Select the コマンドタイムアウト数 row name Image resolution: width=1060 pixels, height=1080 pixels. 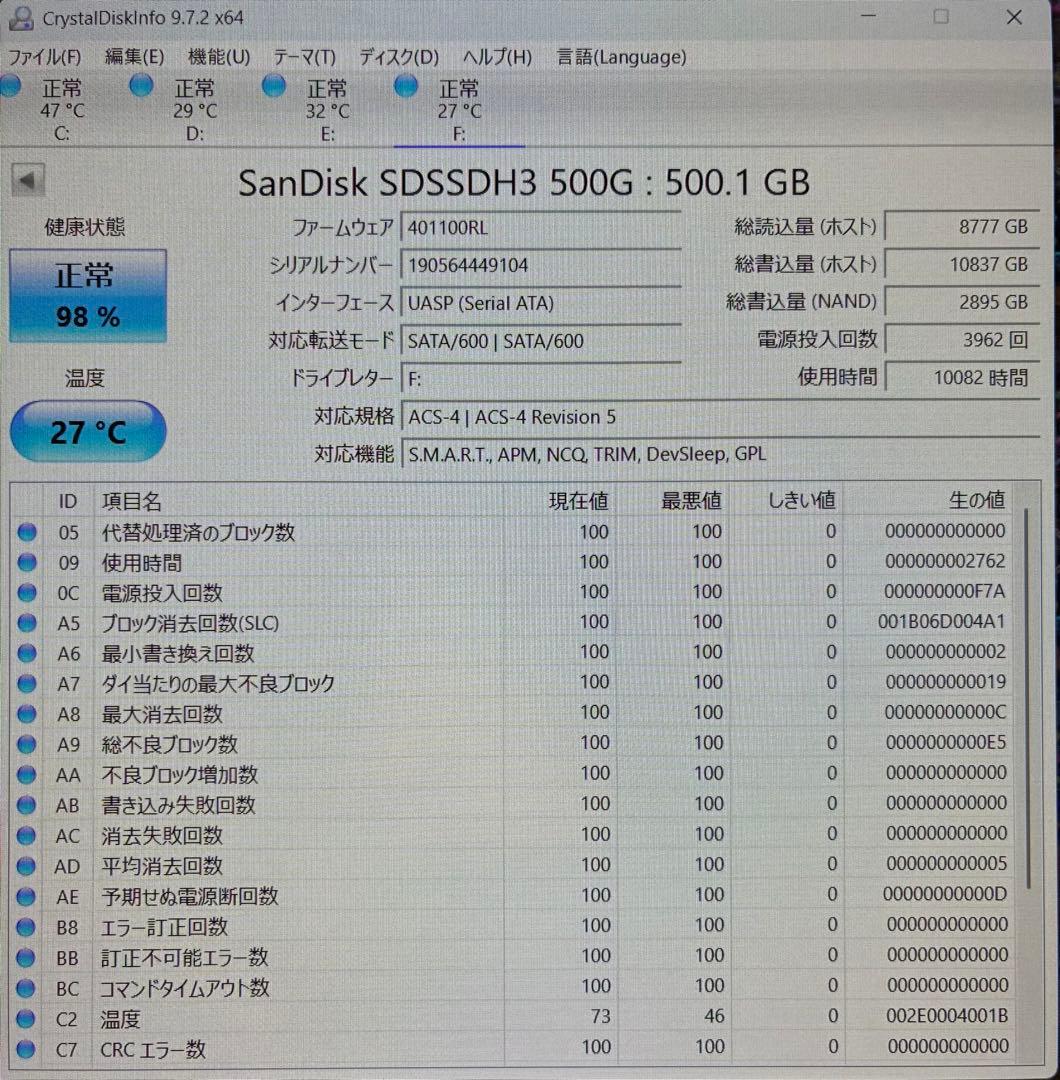[x=185, y=988]
